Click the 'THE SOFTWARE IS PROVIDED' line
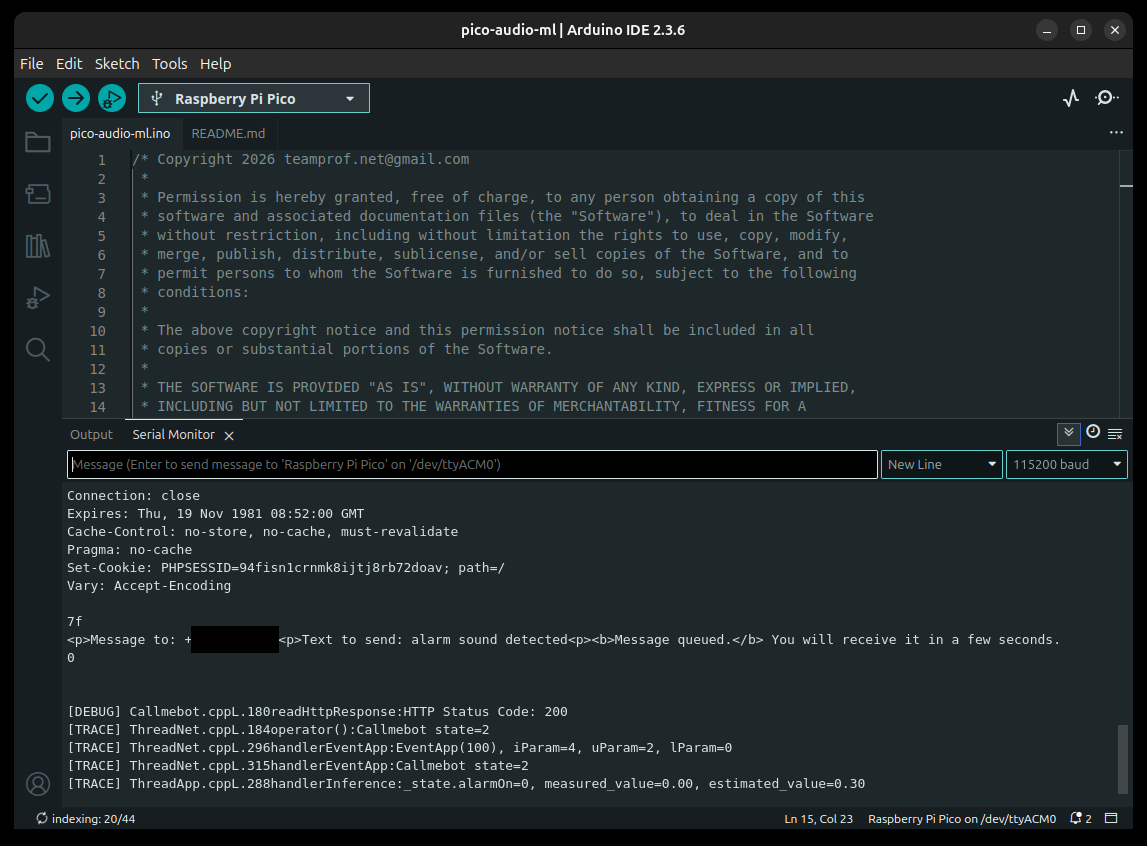Screen dimensions: 1147x846 498,388
